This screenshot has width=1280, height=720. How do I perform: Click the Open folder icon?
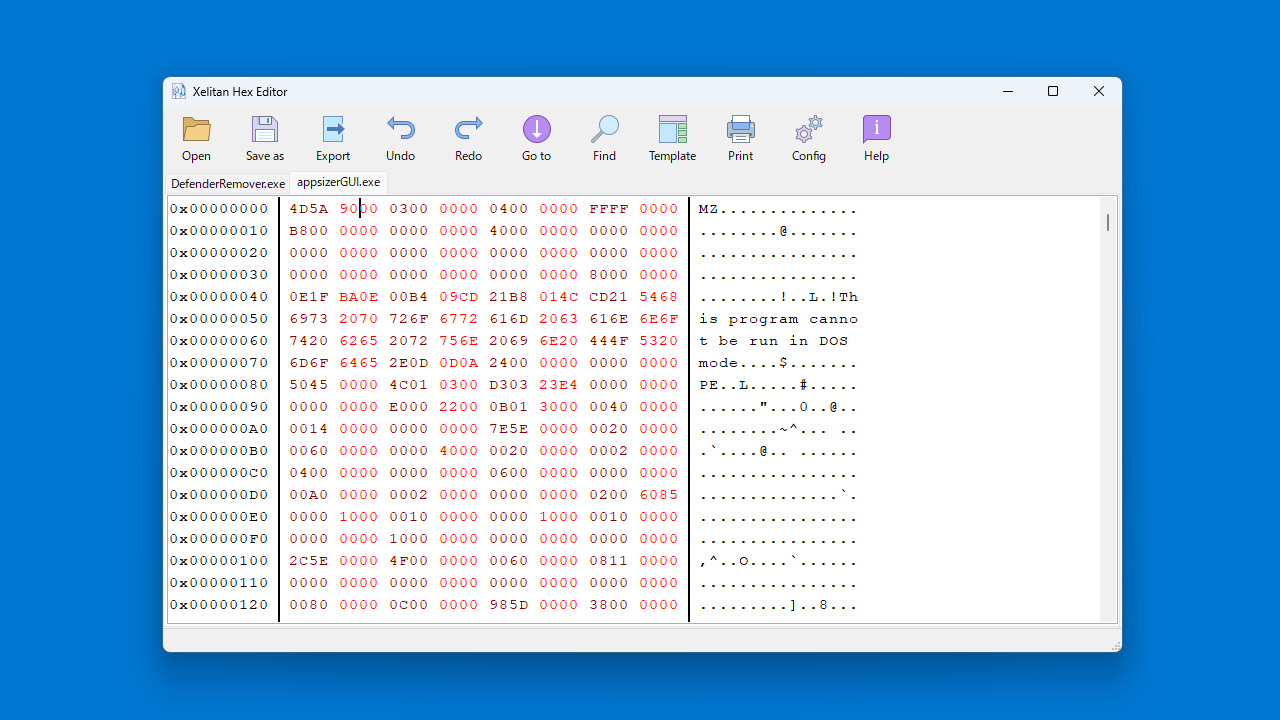coord(197,130)
